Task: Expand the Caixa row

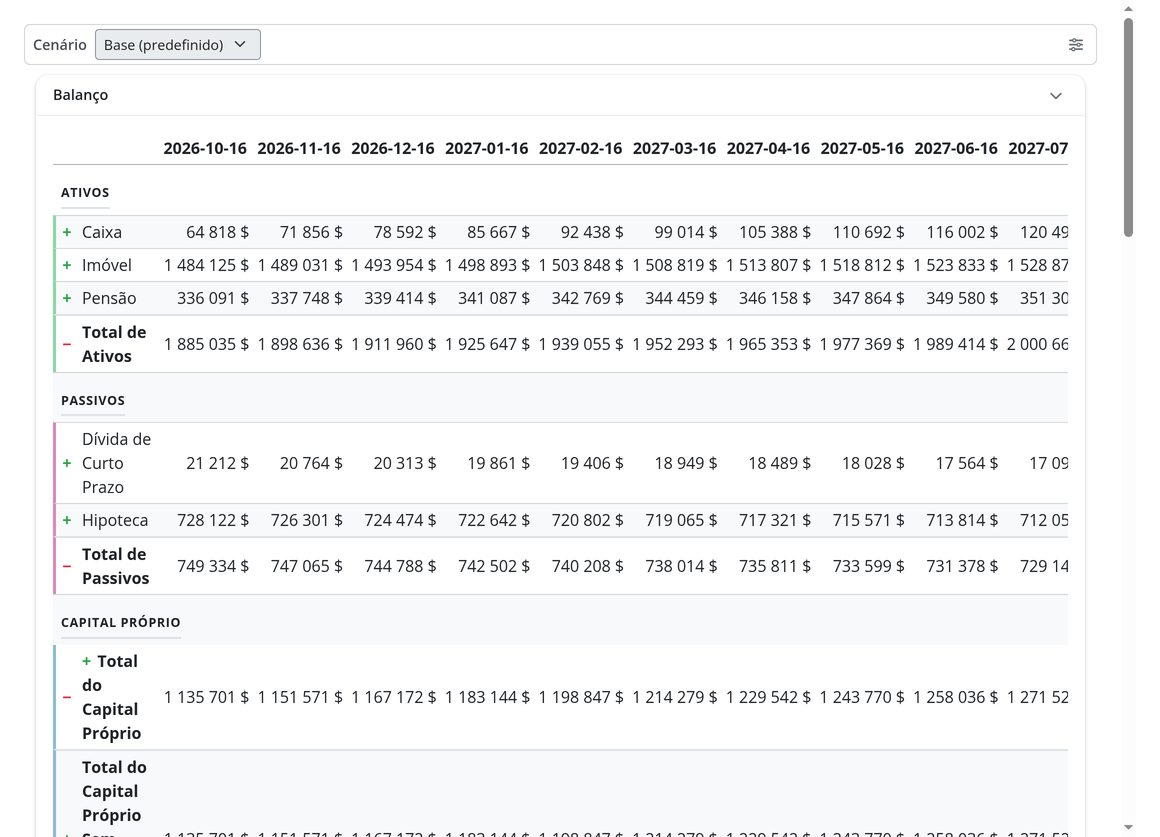Action: [x=67, y=232]
